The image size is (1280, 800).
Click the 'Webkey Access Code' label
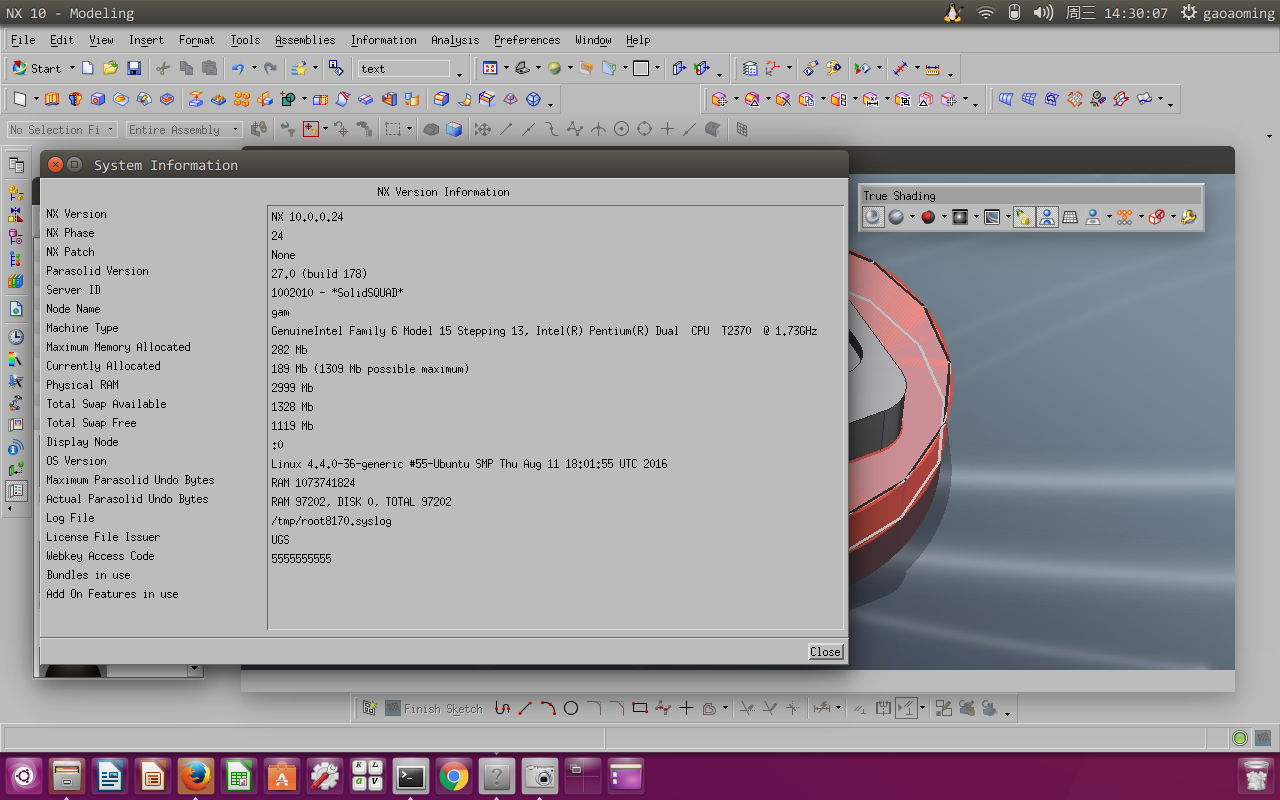(x=100, y=556)
